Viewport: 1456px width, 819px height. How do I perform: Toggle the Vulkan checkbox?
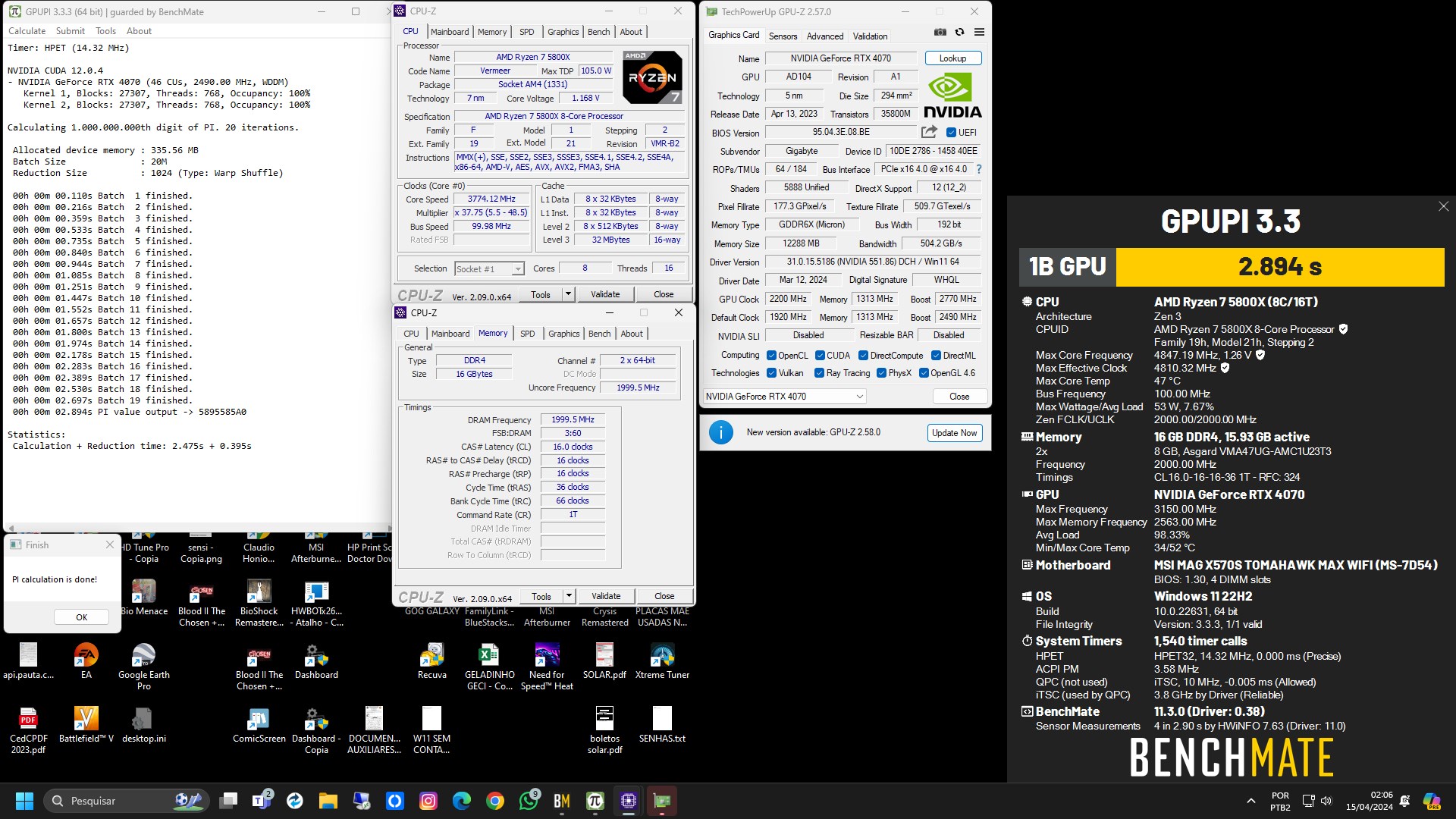coord(771,373)
